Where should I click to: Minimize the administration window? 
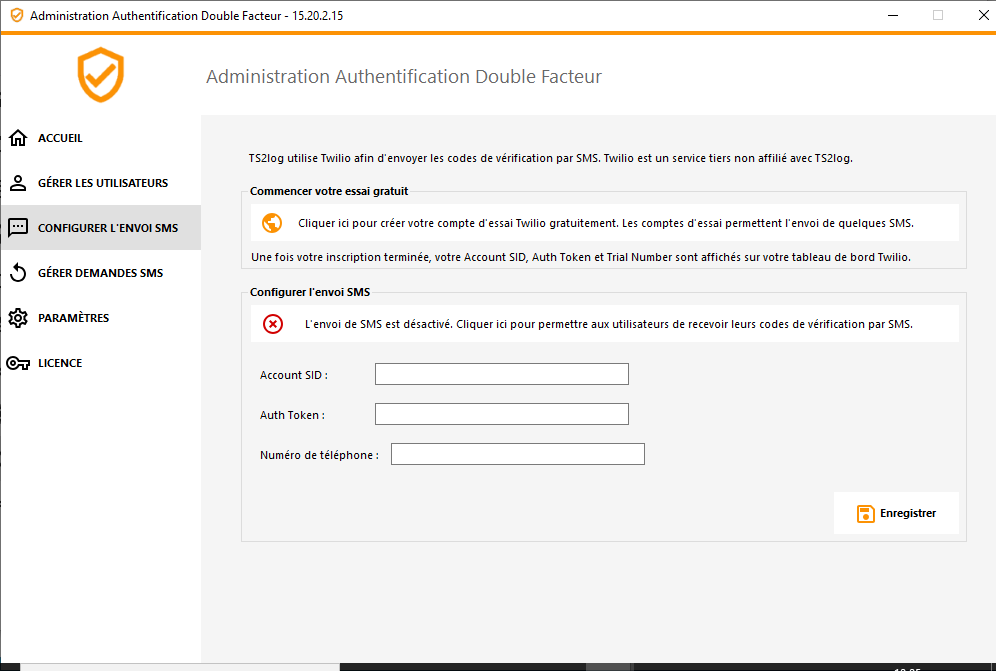(893, 15)
